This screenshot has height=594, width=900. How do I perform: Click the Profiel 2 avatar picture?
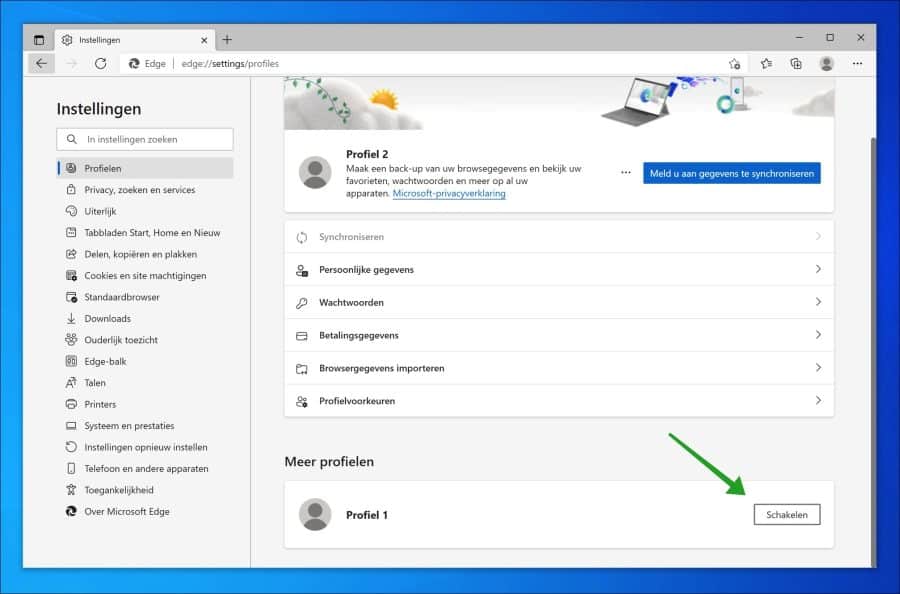coord(315,172)
